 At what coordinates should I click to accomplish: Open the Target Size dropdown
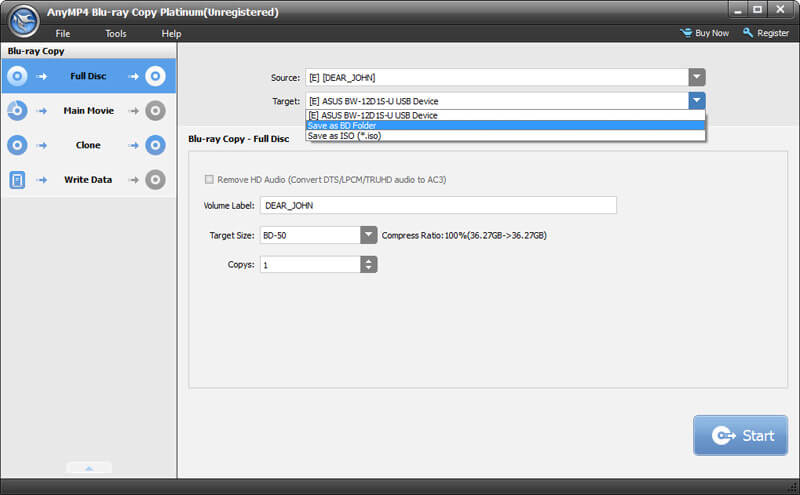click(368, 235)
